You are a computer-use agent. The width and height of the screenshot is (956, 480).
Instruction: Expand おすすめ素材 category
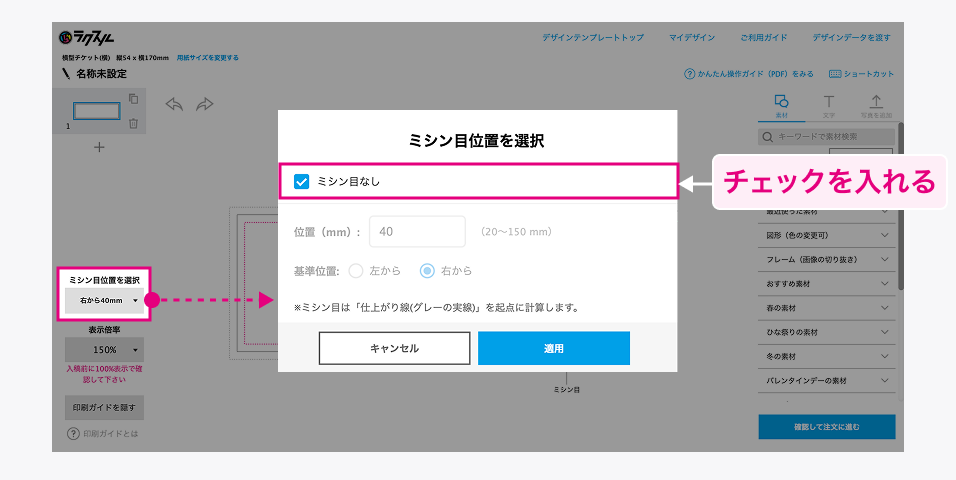827,284
